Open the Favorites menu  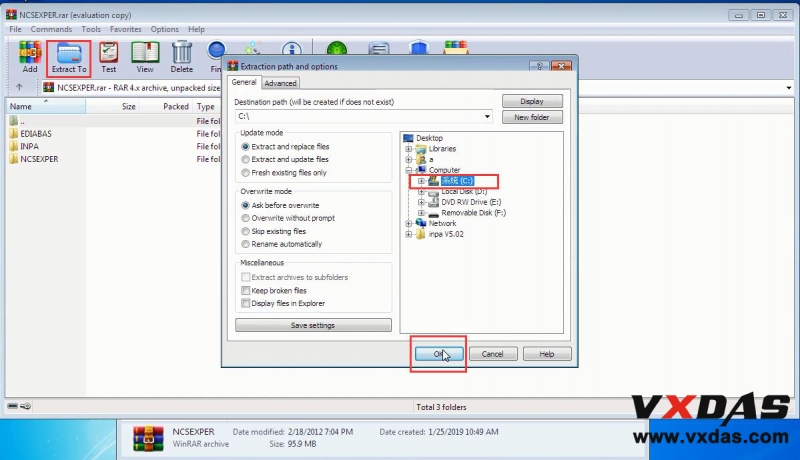(x=126, y=29)
